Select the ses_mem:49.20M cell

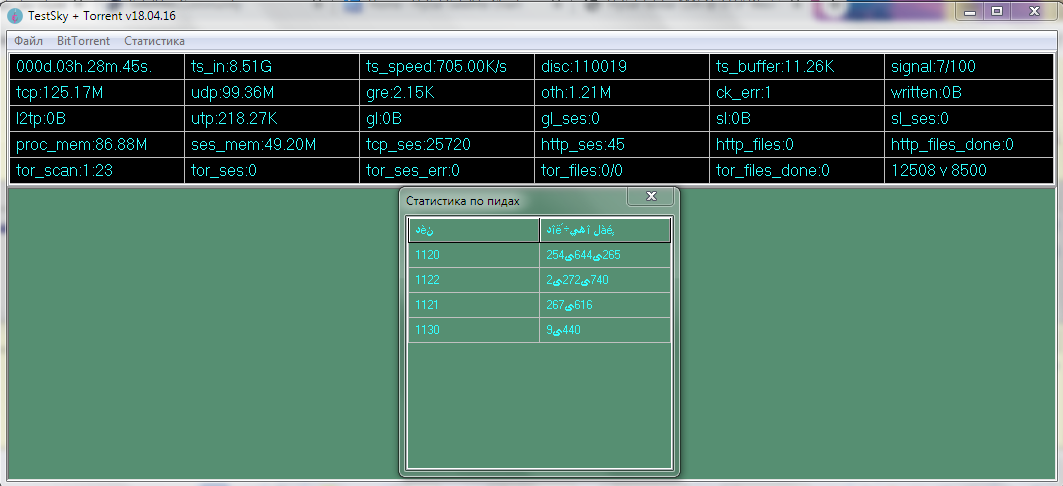click(272, 144)
